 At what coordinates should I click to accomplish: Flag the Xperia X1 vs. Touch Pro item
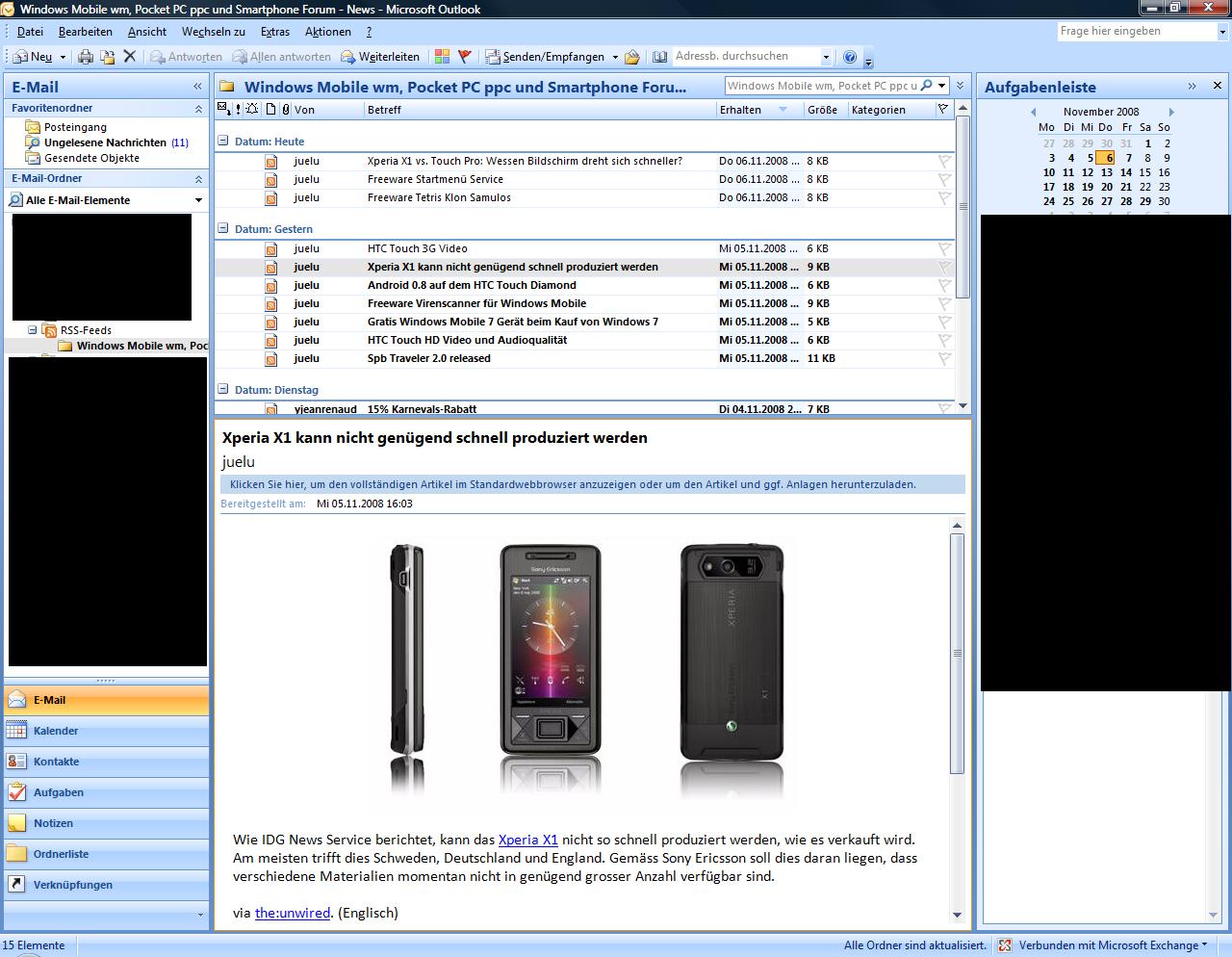(944, 162)
